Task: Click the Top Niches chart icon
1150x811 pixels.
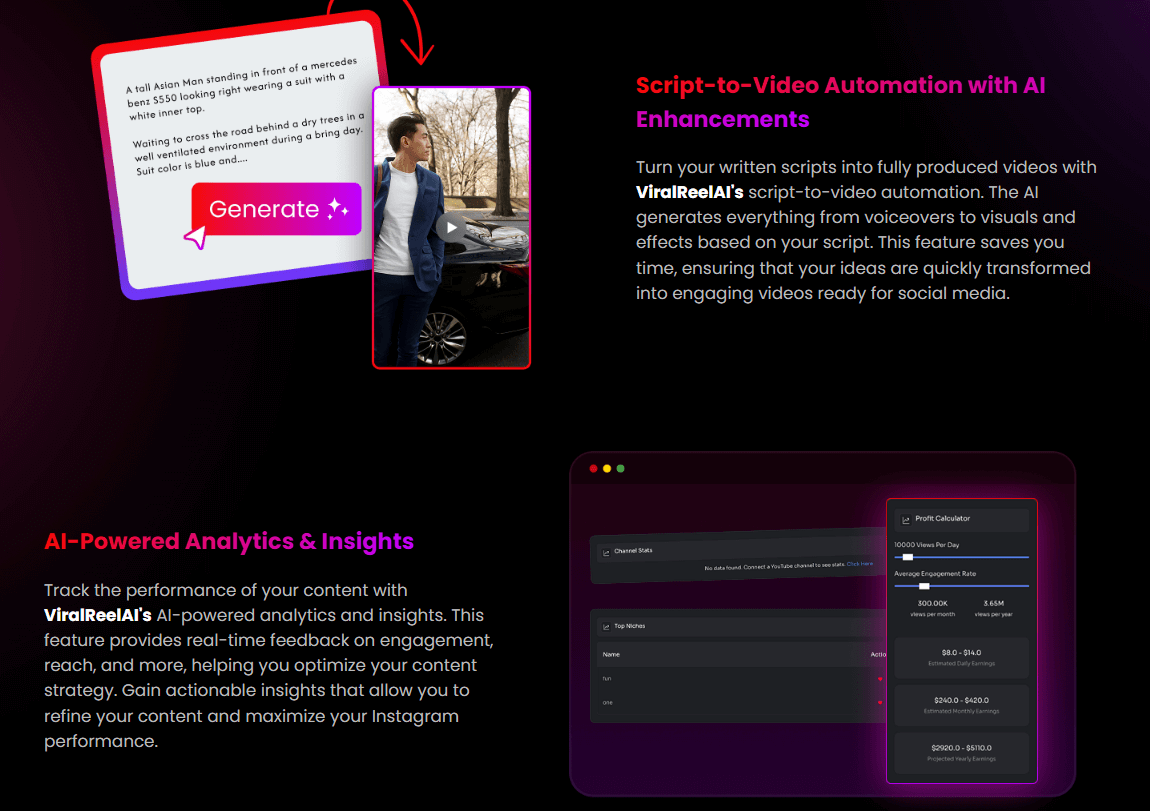Action: click(x=606, y=627)
